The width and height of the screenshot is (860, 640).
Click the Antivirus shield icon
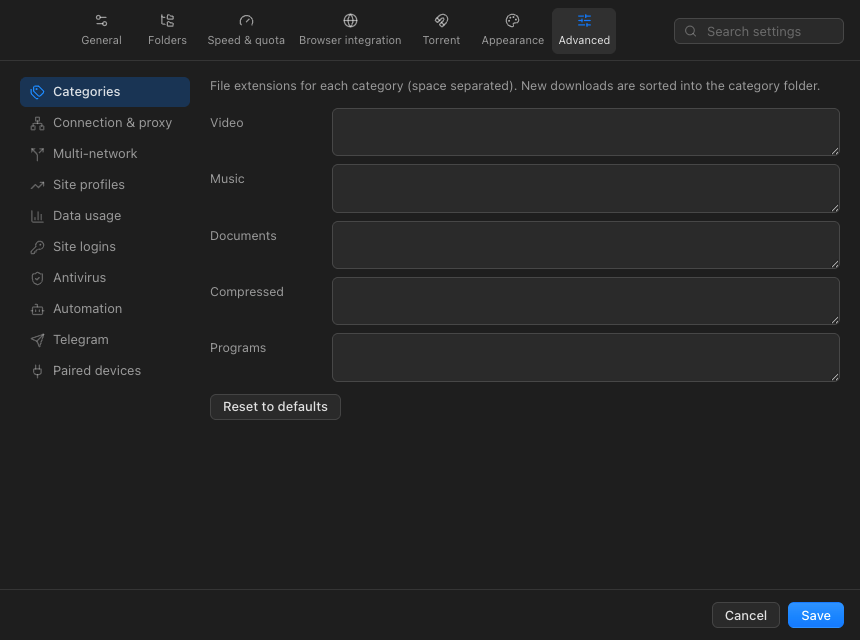37,278
